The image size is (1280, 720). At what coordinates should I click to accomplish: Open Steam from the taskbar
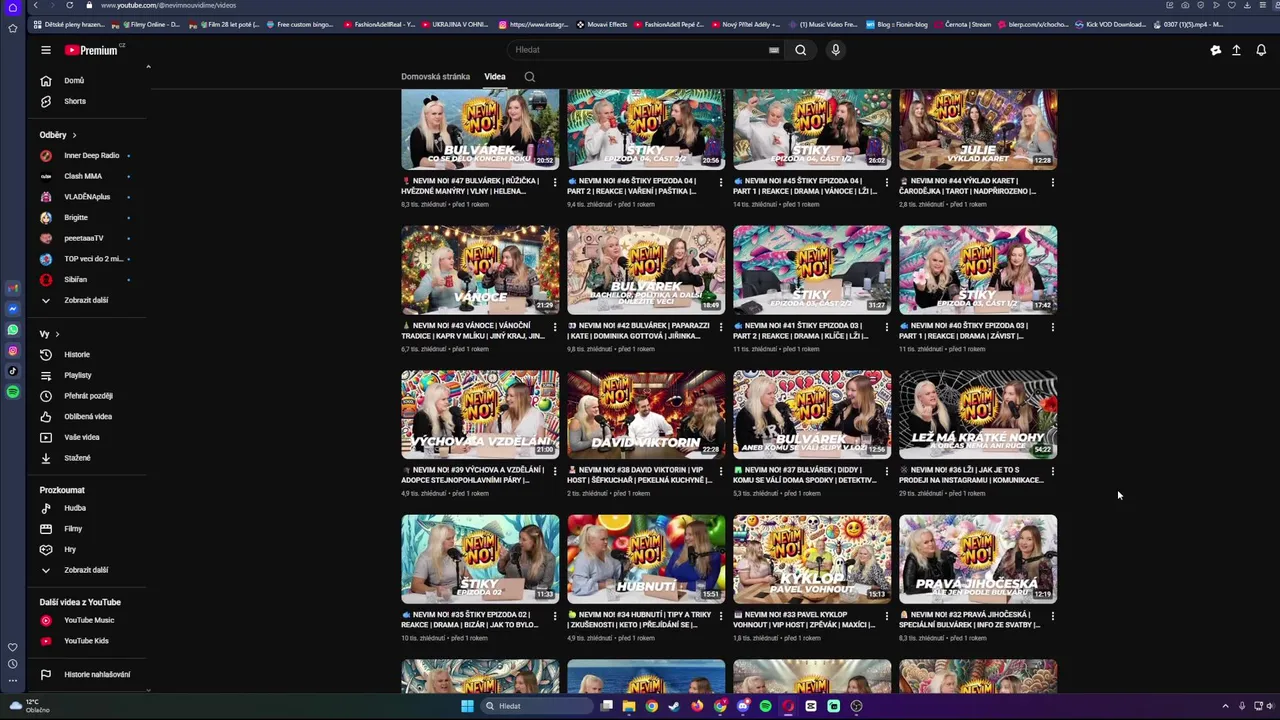(x=674, y=706)
